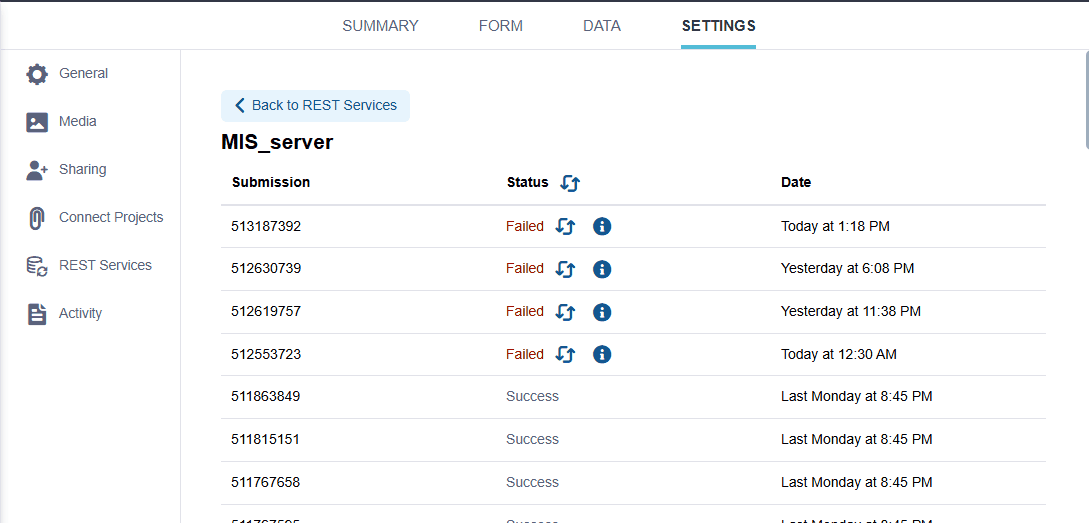Click Failed status of submission 512553723
This screenshot has height=523, width=1089.
525,354
